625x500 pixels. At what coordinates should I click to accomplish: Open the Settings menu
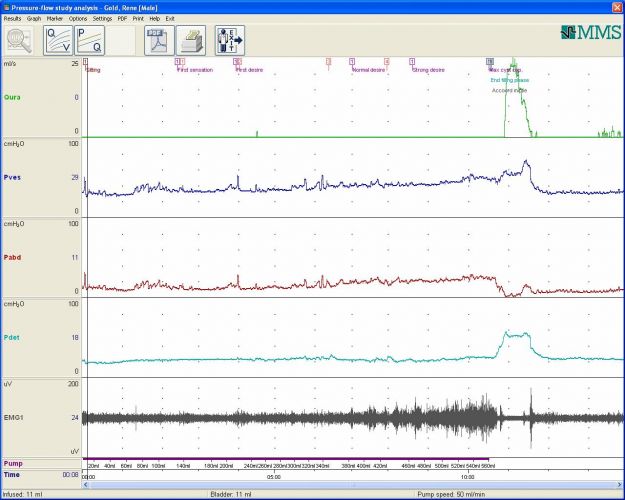102,18
